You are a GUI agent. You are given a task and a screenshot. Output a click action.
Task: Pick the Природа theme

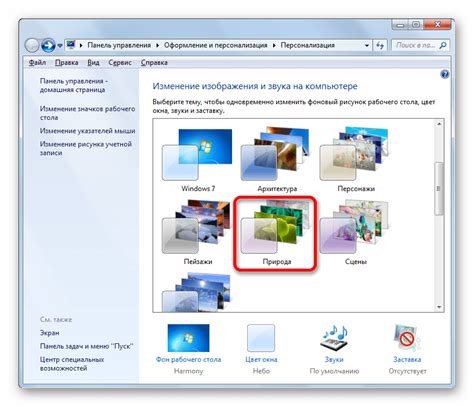click(276, 233)
